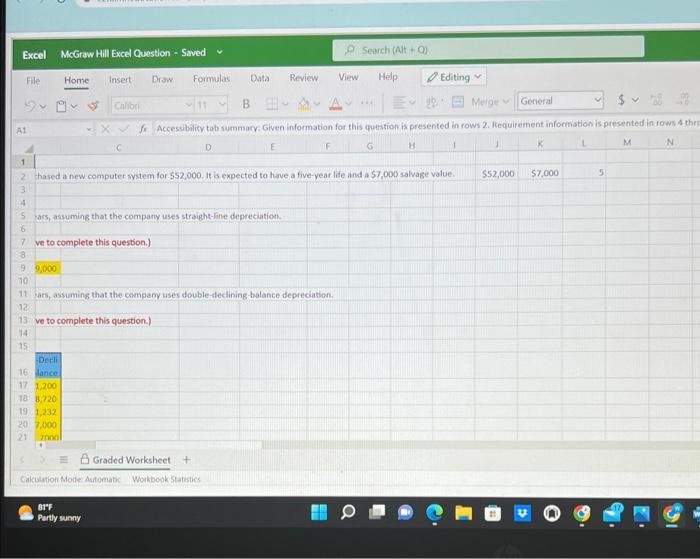Click the file name dropdown chevron

[x=220, y=52]
